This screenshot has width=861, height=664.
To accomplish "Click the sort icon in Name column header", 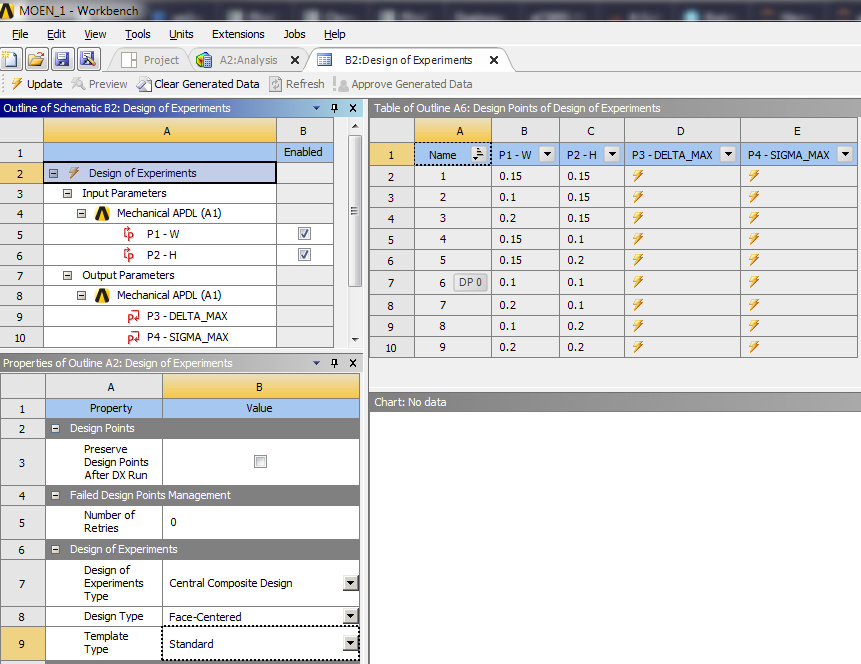I will pos(477,154).
